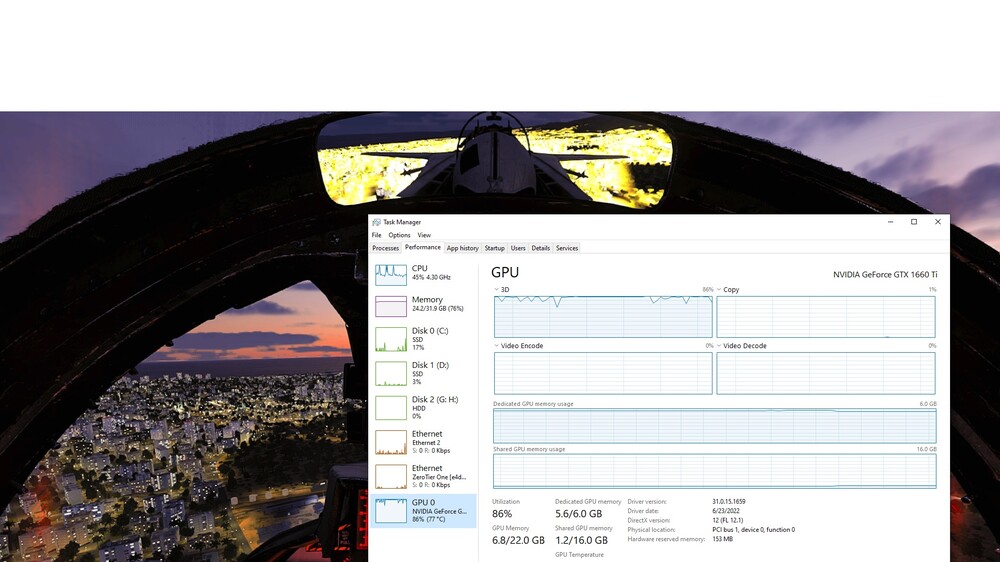Click the GPU 0 NVIDIA GeForce label

point(439,511)
